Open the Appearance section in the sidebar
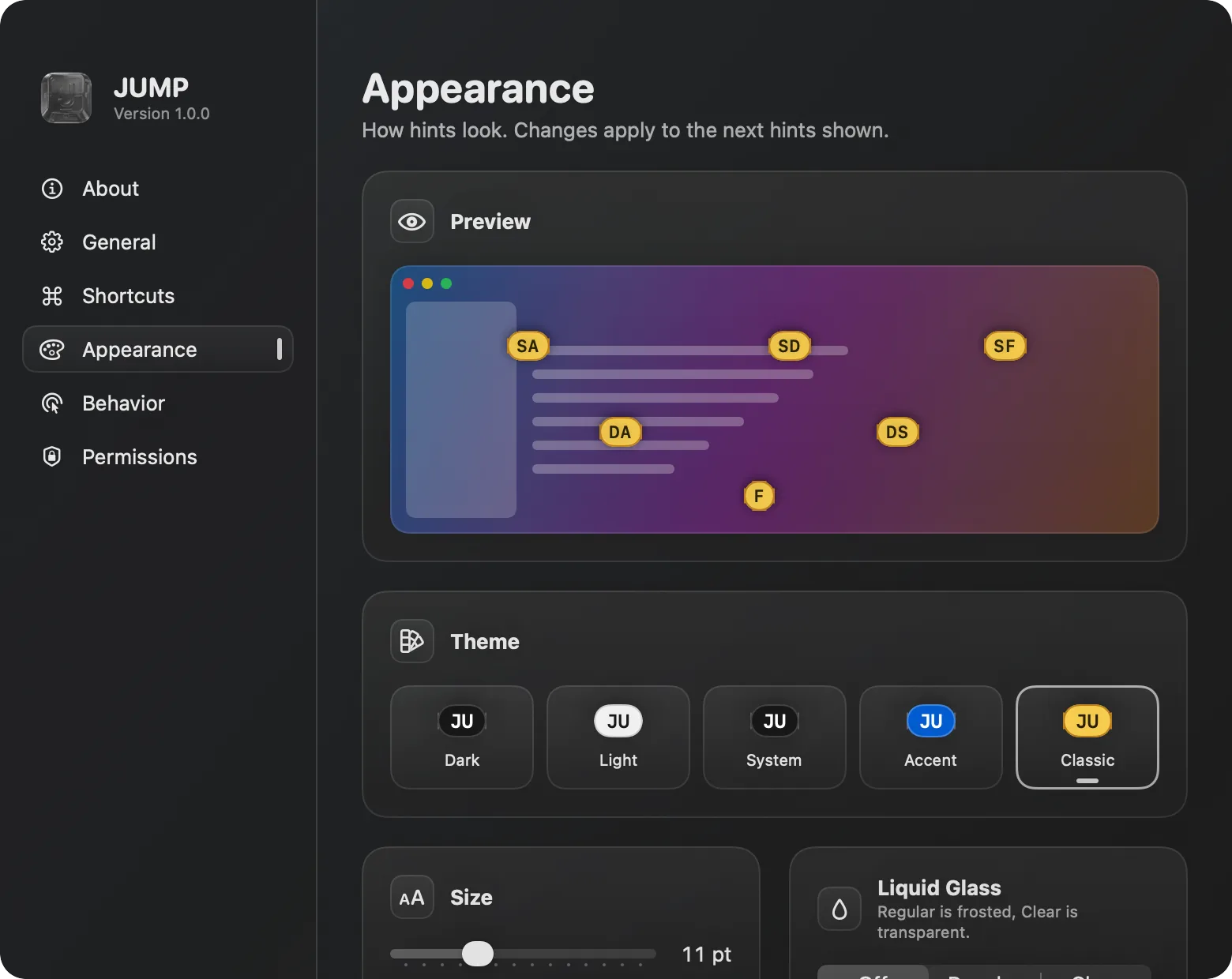Image resolution: width=1232 pixels, height=979 pixels. tap(158, 349)
